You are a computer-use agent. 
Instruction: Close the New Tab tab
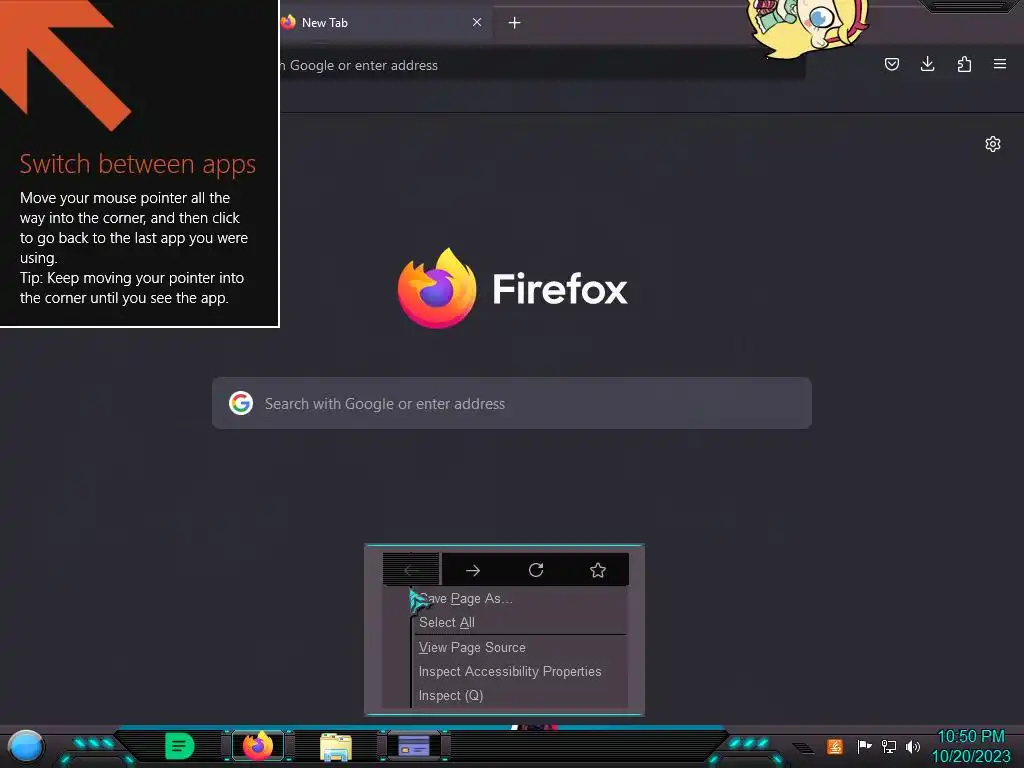click(477, 22)
